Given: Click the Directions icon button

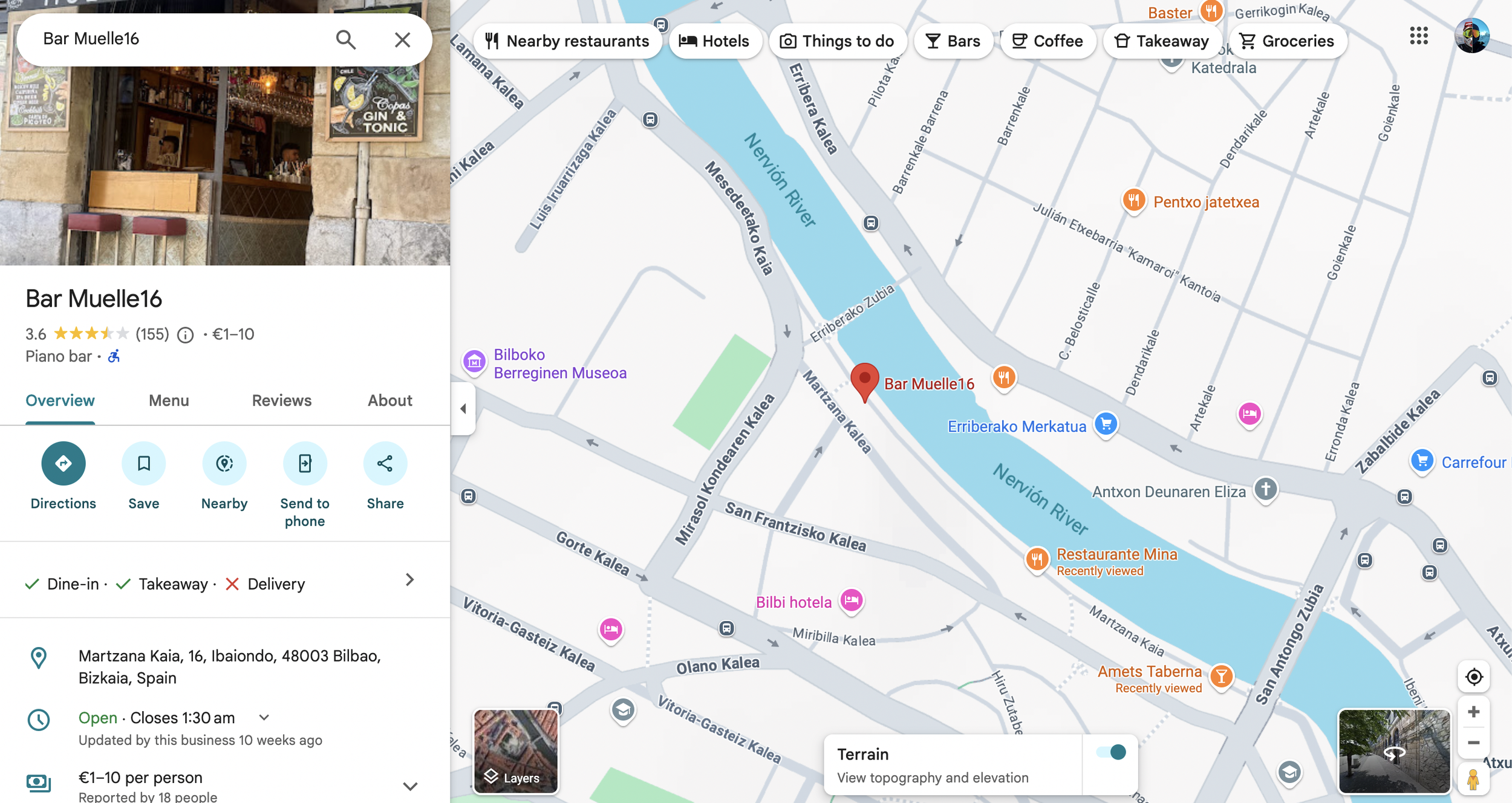Looking at the screenshot, I should point(64,463).
